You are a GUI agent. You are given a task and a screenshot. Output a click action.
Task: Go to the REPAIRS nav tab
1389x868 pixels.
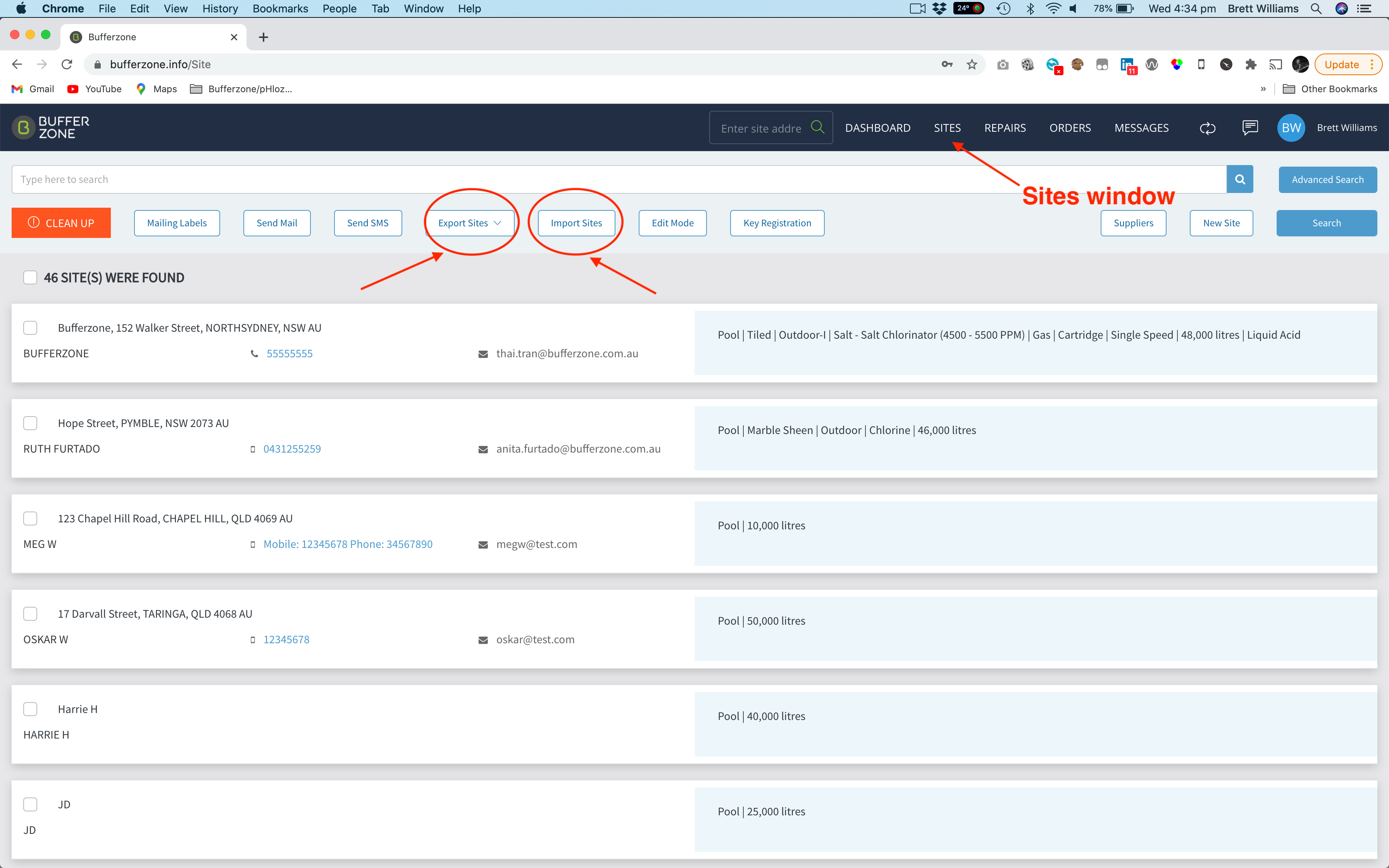[1005, 127]
